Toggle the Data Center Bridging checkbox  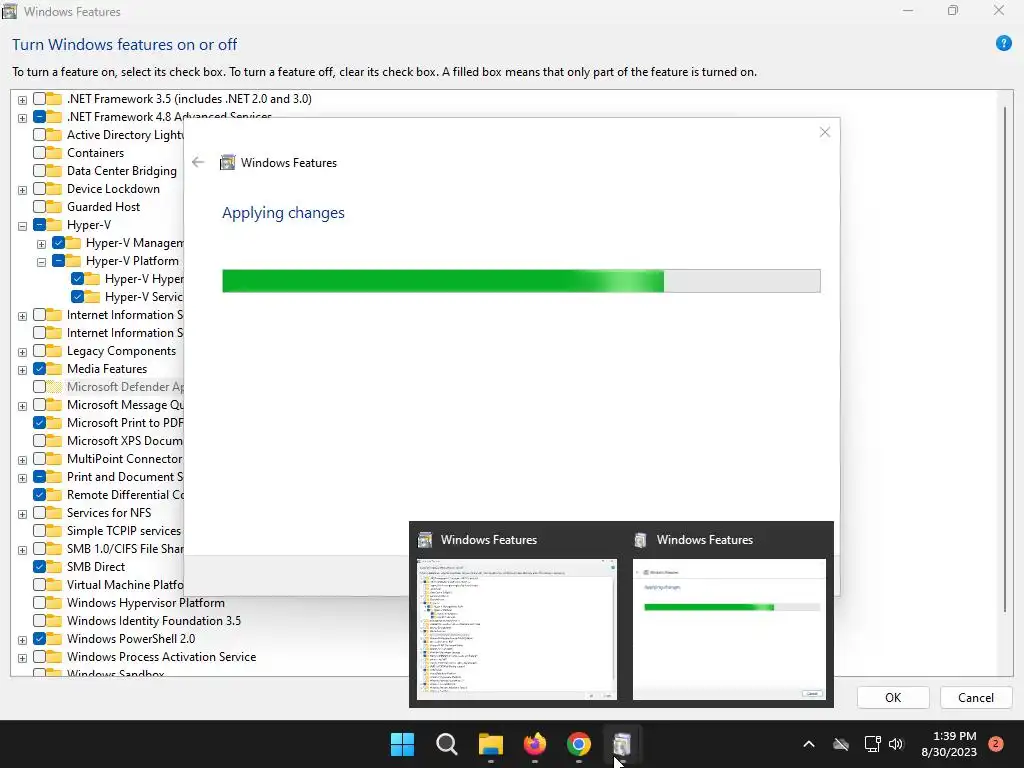(x=39, y=170)
